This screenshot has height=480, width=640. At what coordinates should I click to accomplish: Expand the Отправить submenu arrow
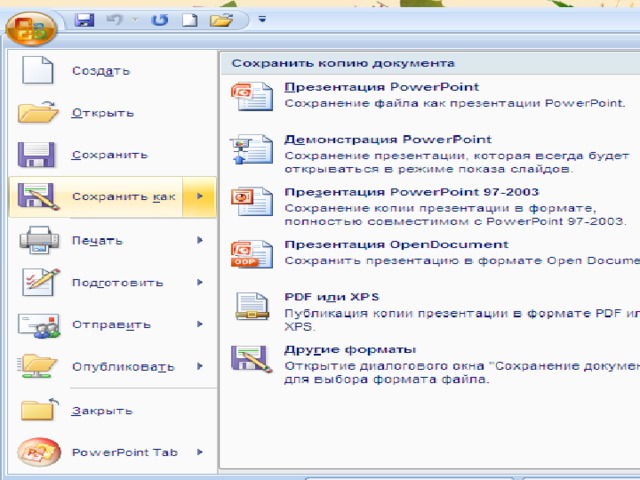click(200, 324)
